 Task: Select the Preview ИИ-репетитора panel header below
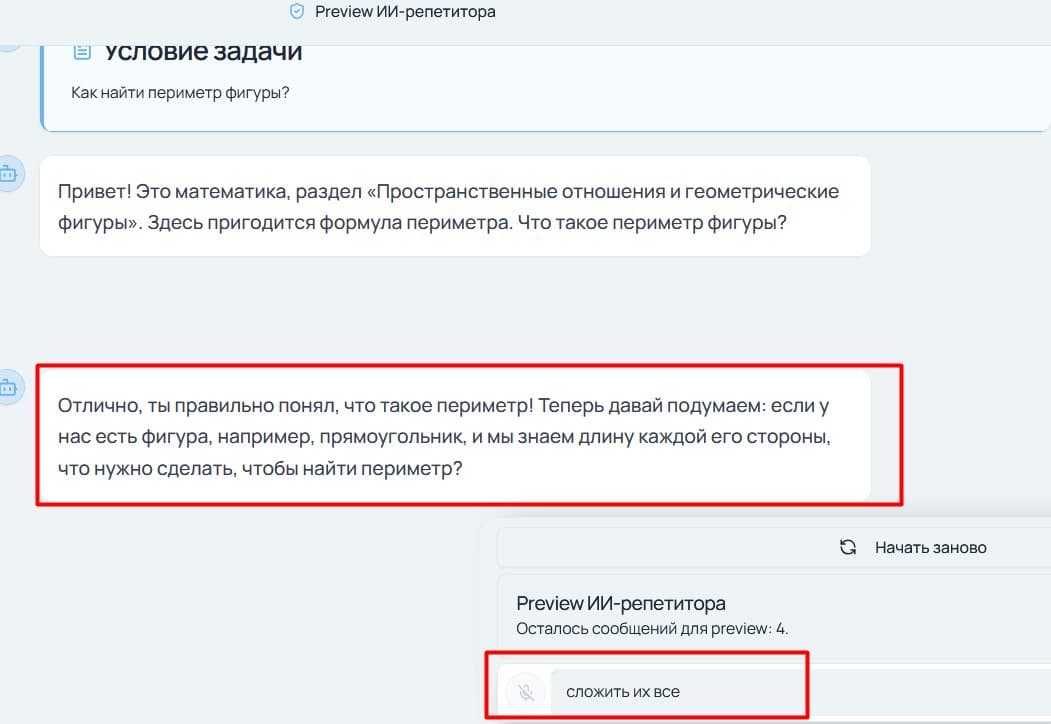point(619,603)
